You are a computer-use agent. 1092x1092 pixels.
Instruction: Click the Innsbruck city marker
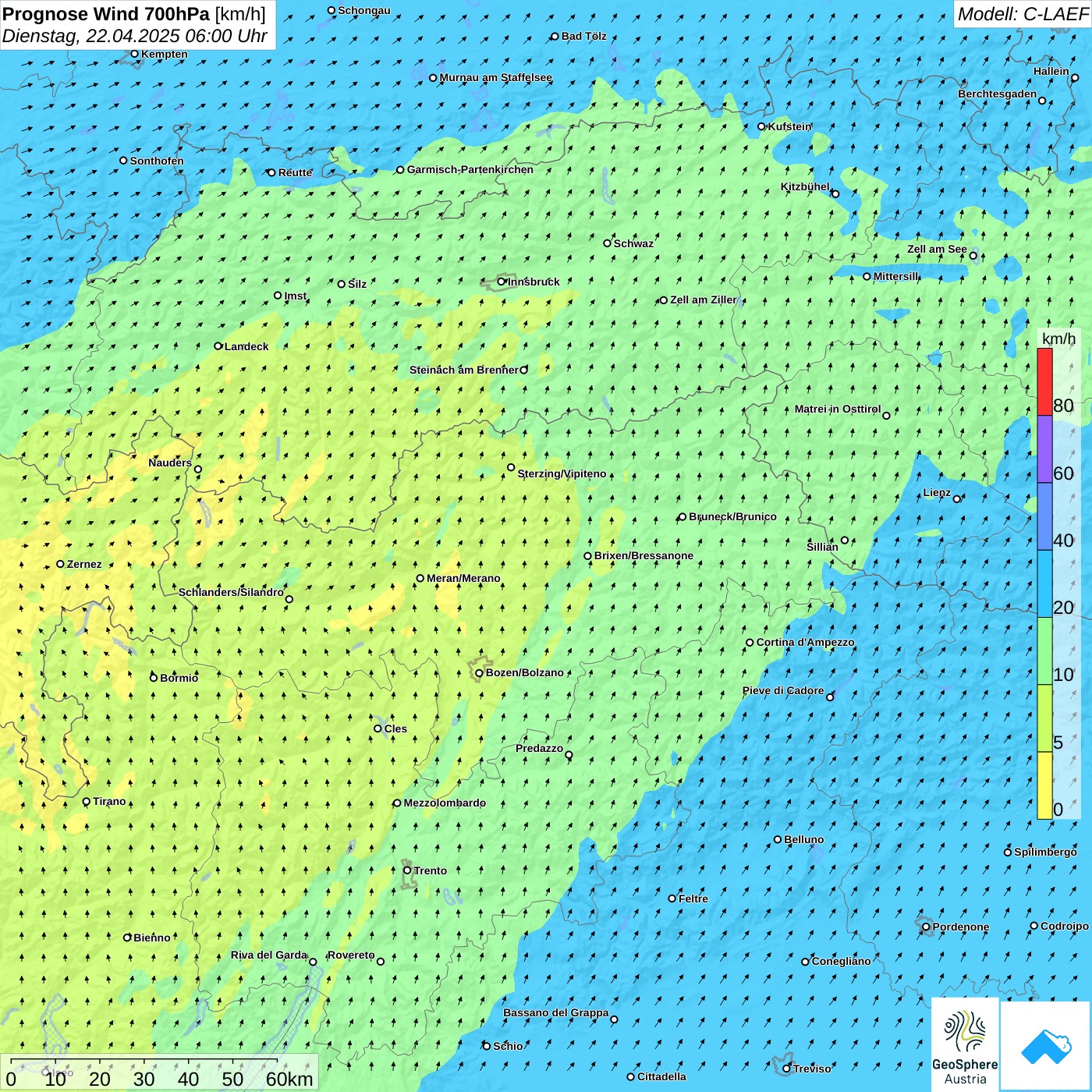(502, 282)
